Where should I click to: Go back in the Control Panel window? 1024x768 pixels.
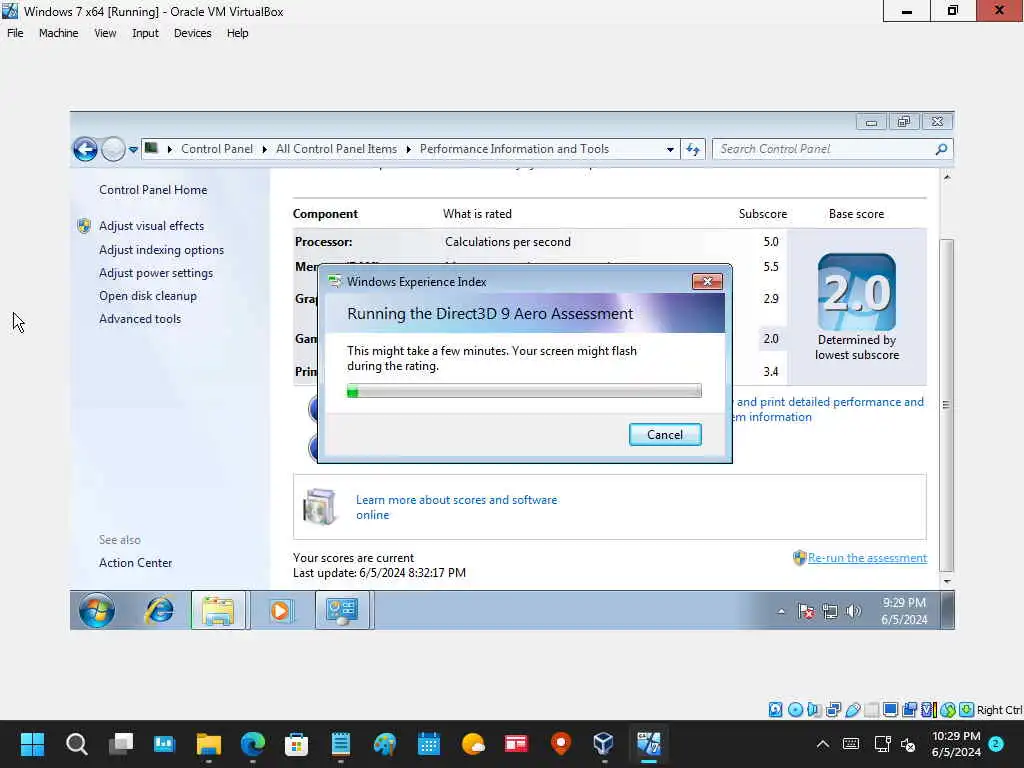(x=85, y=149)
